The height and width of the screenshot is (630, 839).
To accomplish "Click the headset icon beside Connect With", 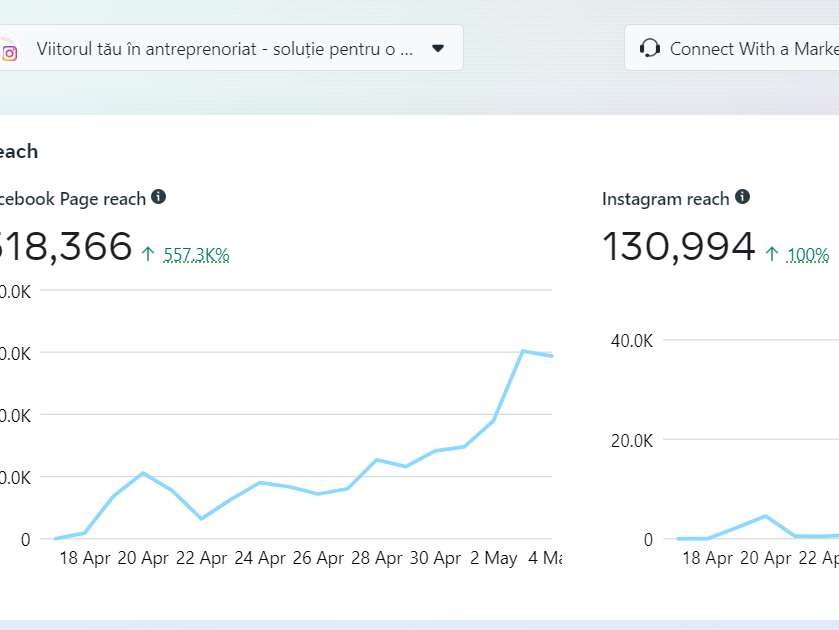I will tap(650, 48).
